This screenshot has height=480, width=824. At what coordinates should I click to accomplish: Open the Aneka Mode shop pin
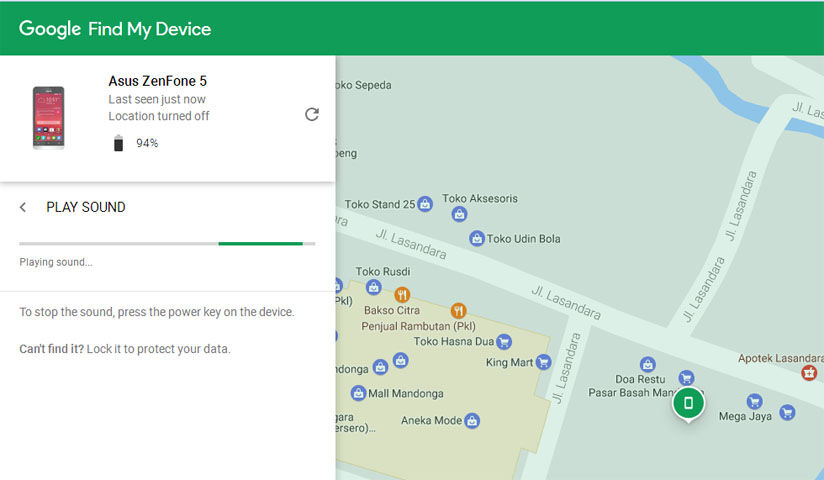[x=472, y=420]
